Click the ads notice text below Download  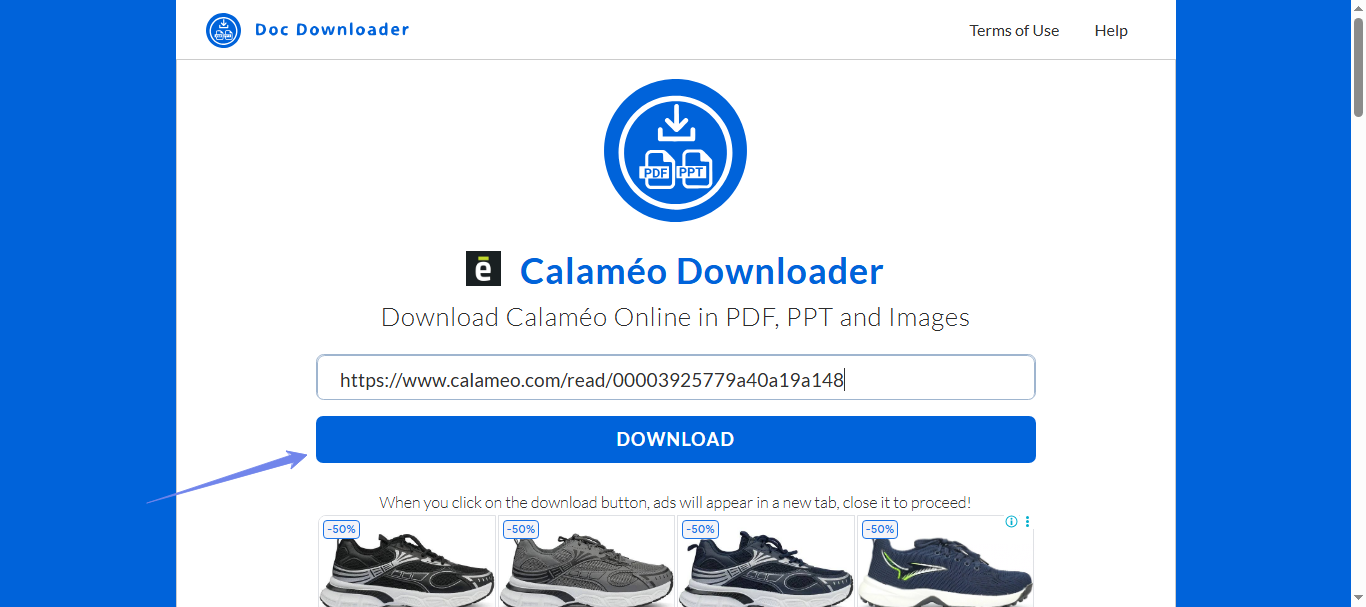[675, 502]
